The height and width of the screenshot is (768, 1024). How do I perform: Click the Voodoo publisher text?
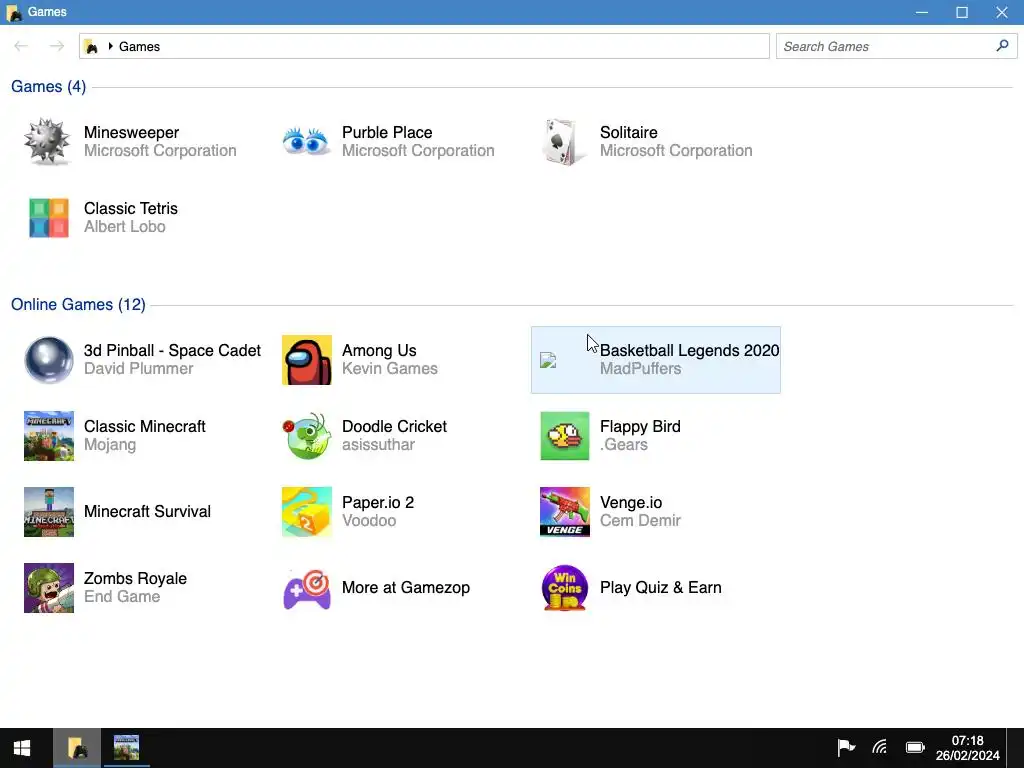(369, 520)
